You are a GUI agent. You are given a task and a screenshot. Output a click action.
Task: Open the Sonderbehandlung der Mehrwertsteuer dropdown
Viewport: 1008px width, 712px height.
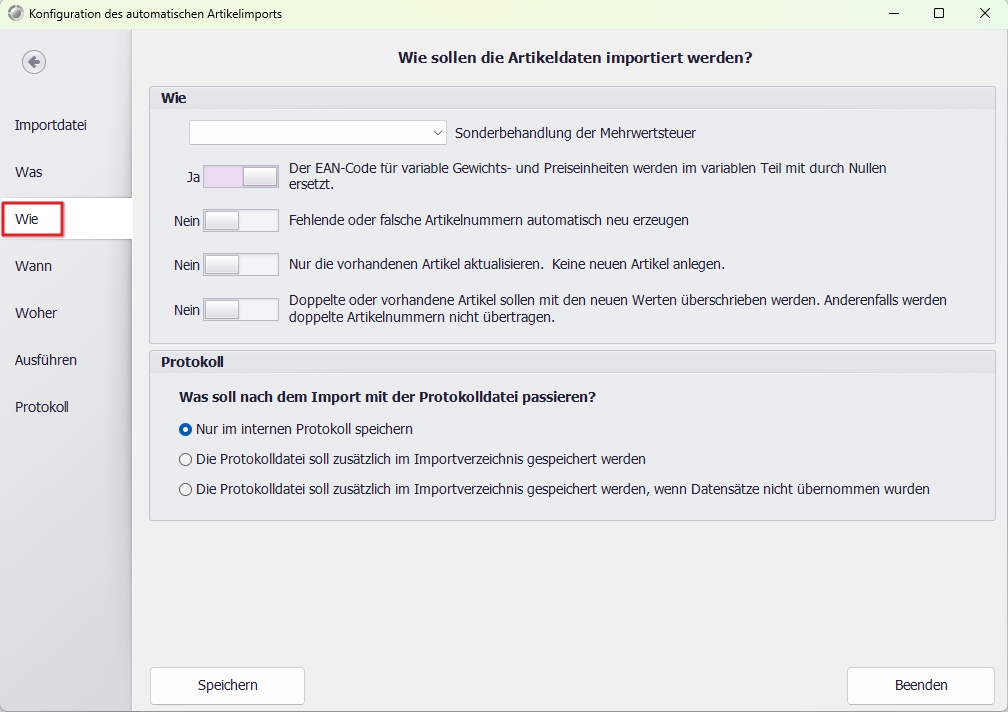coord(318,133)
